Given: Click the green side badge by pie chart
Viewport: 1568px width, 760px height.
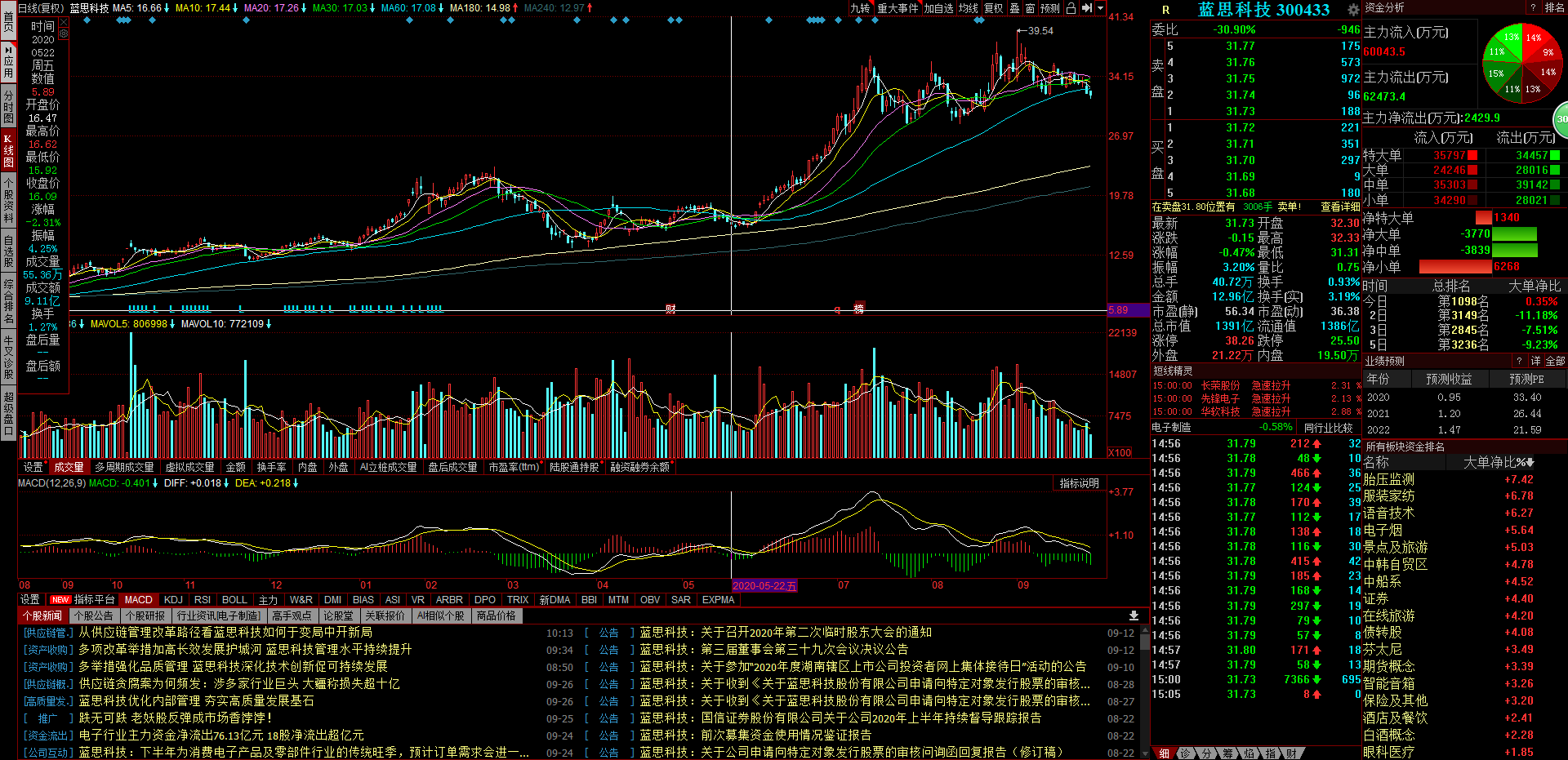Looking at the screenshot, I should tap(1561, 119).
